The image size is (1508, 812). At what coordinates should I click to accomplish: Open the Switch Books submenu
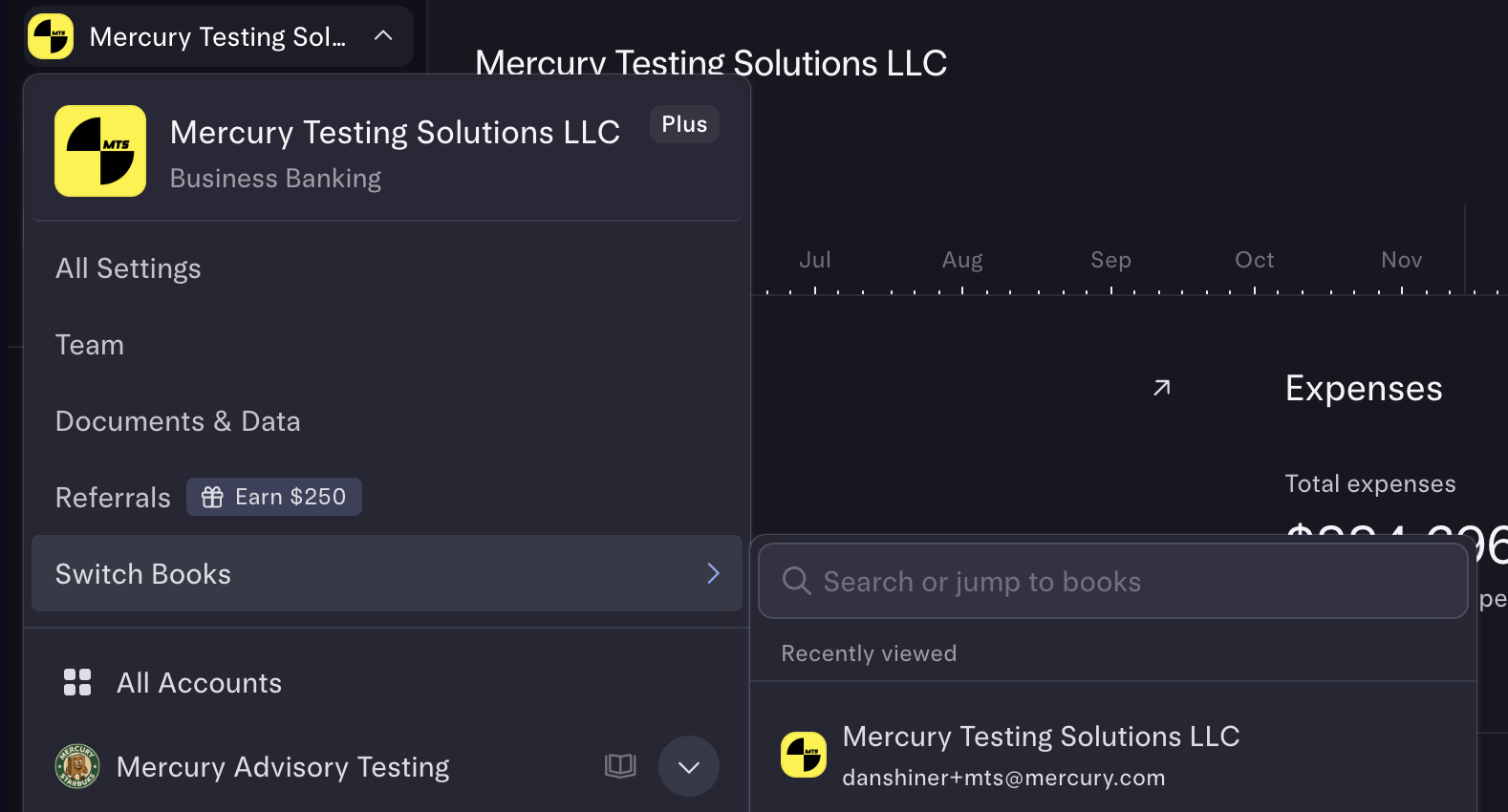tap(387, 573)
